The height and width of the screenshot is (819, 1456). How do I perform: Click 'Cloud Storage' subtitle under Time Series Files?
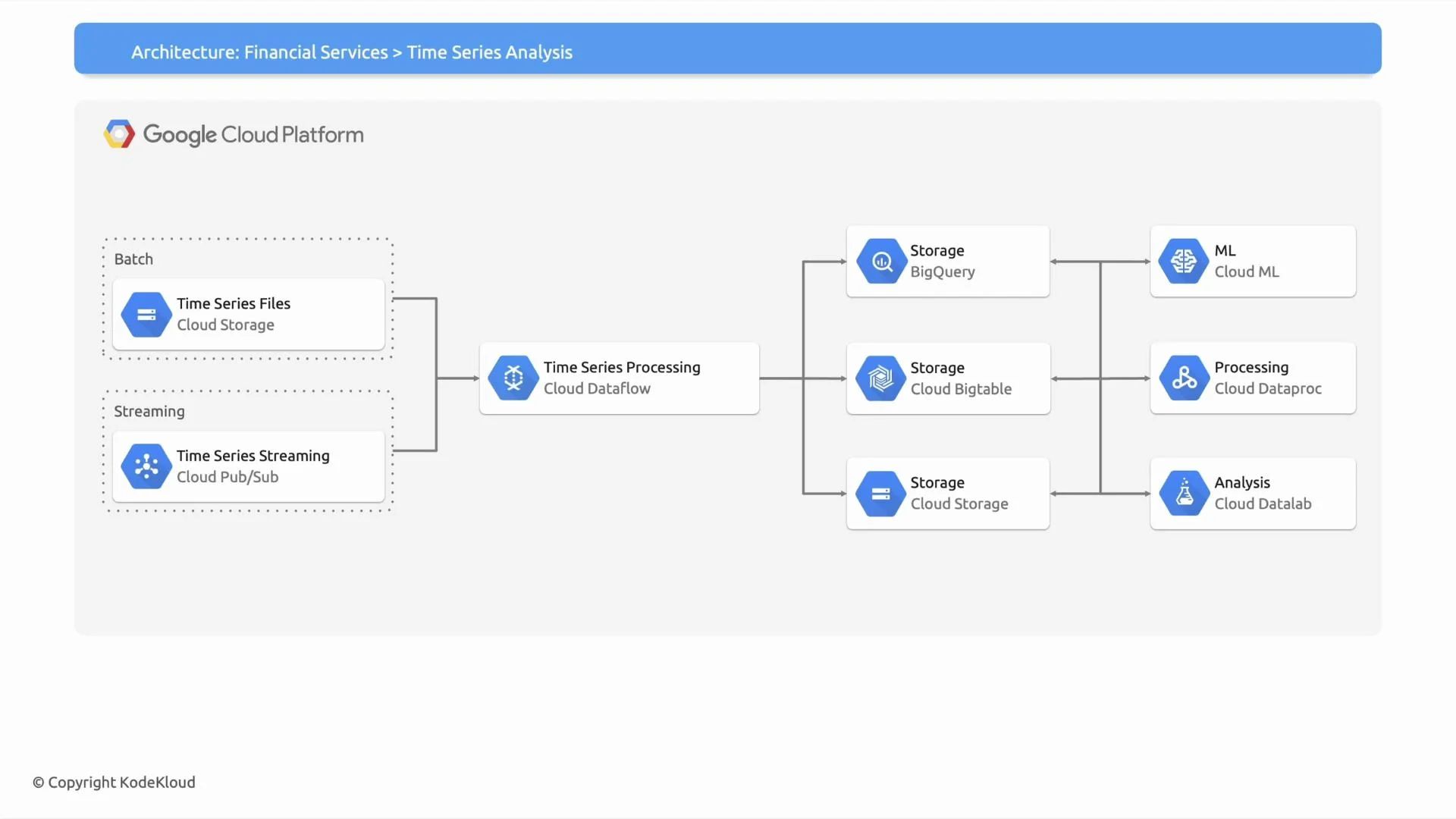[225, 325]
